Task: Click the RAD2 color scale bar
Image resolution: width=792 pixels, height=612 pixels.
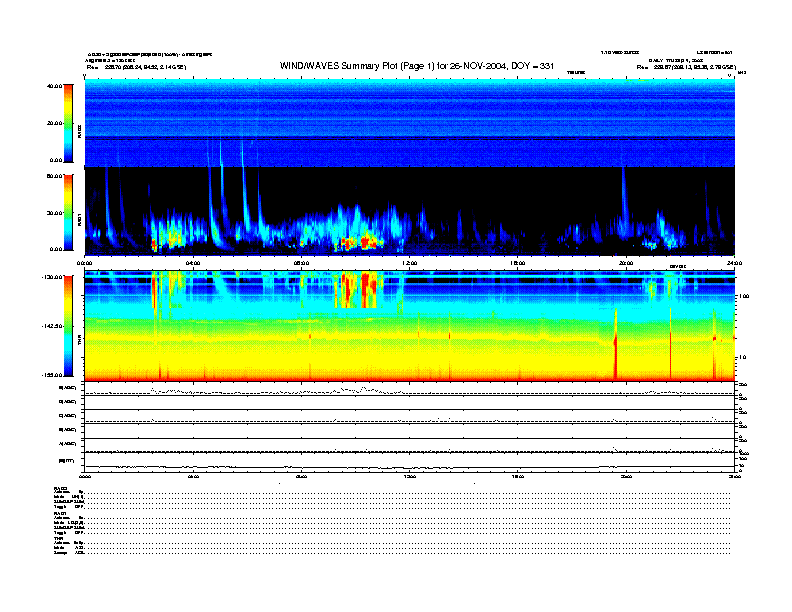Action: 69,123
